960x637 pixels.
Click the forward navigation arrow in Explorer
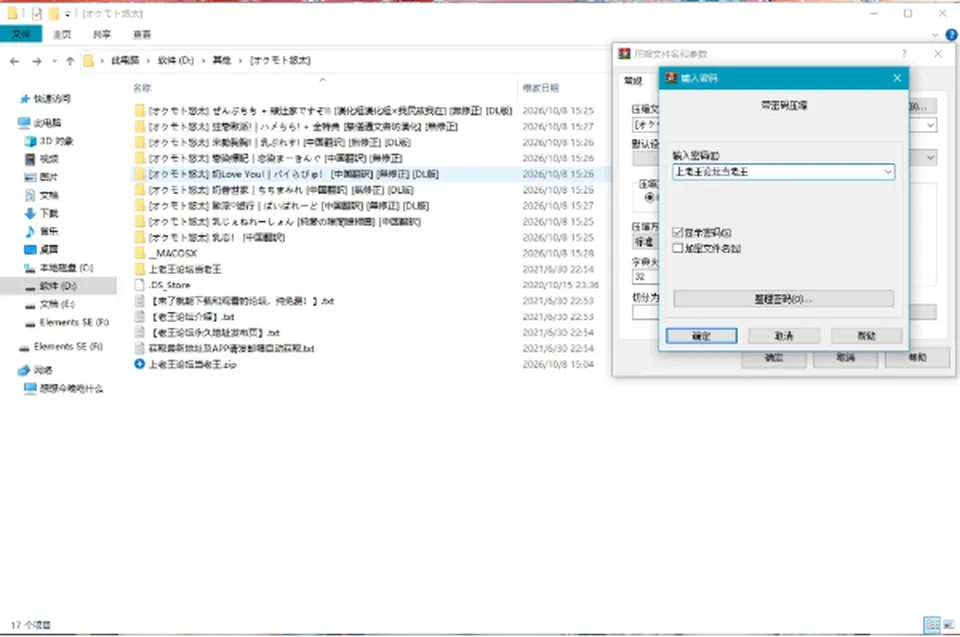(x=37, y=61)
